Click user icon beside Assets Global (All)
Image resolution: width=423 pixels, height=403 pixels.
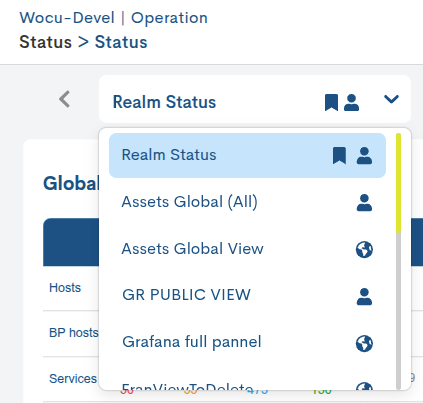(364, 203)
